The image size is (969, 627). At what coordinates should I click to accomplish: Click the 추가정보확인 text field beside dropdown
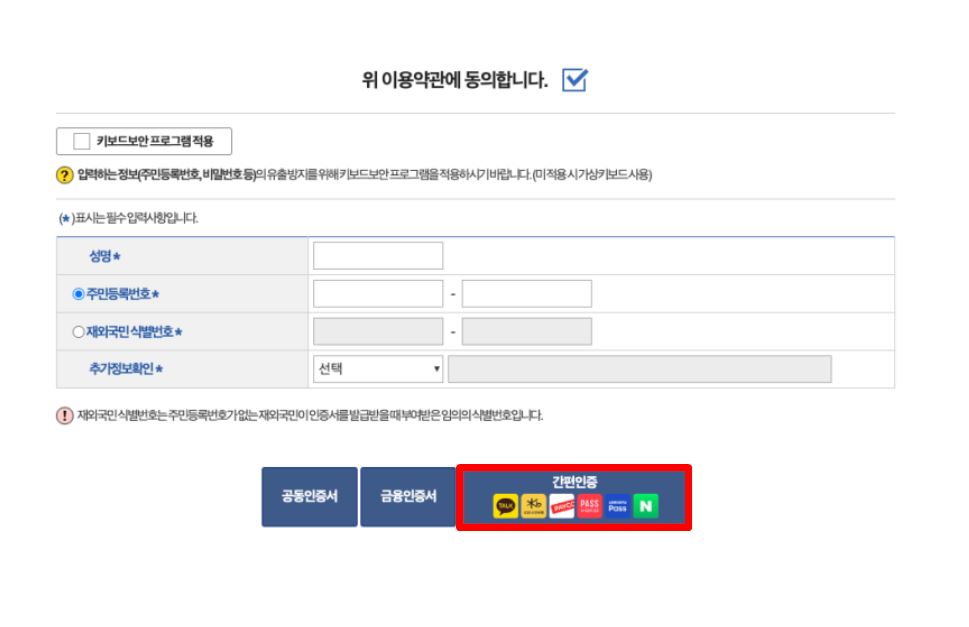click(x=640, y=369)
